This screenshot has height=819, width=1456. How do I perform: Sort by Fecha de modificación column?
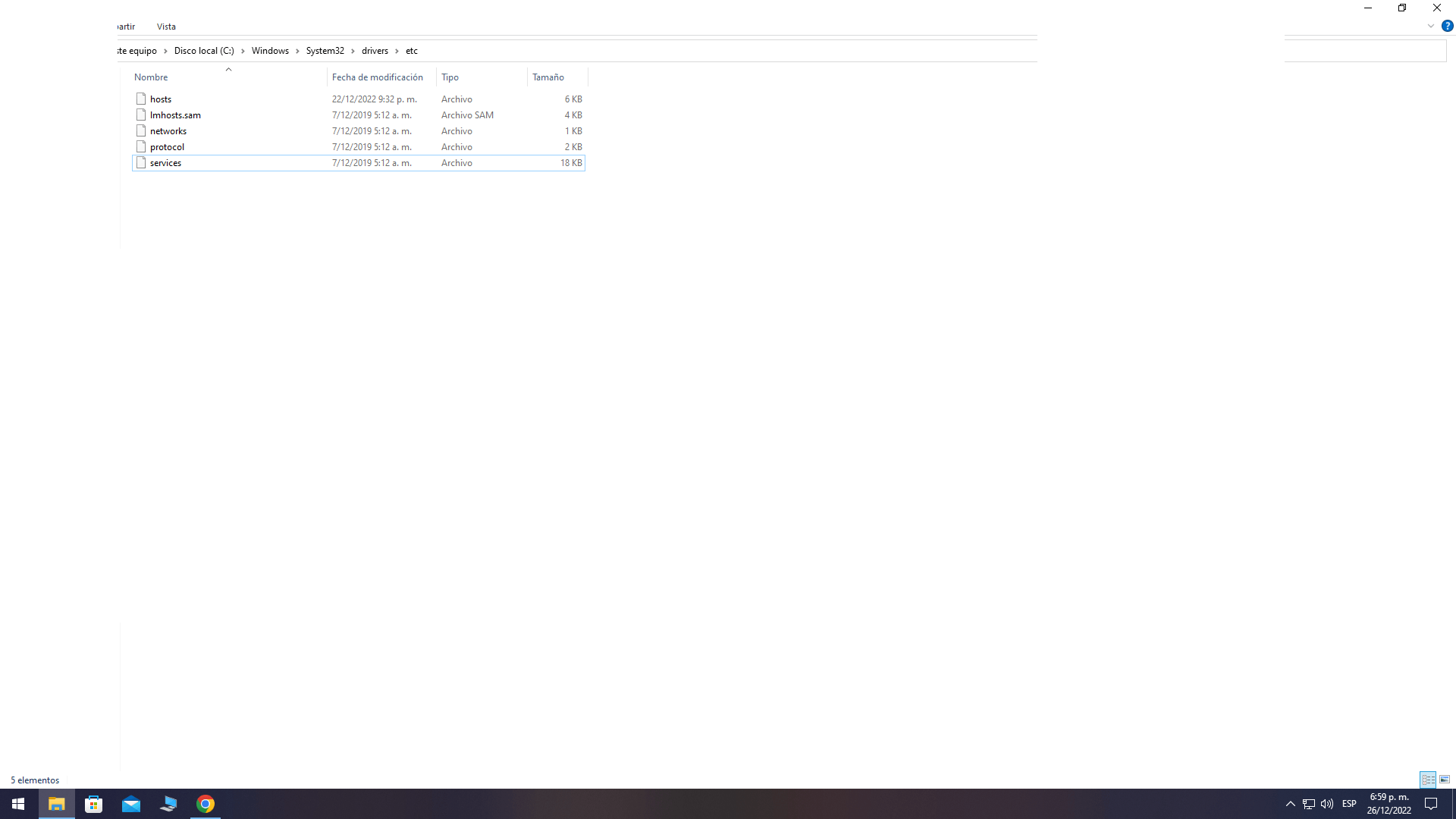(378, 77)
